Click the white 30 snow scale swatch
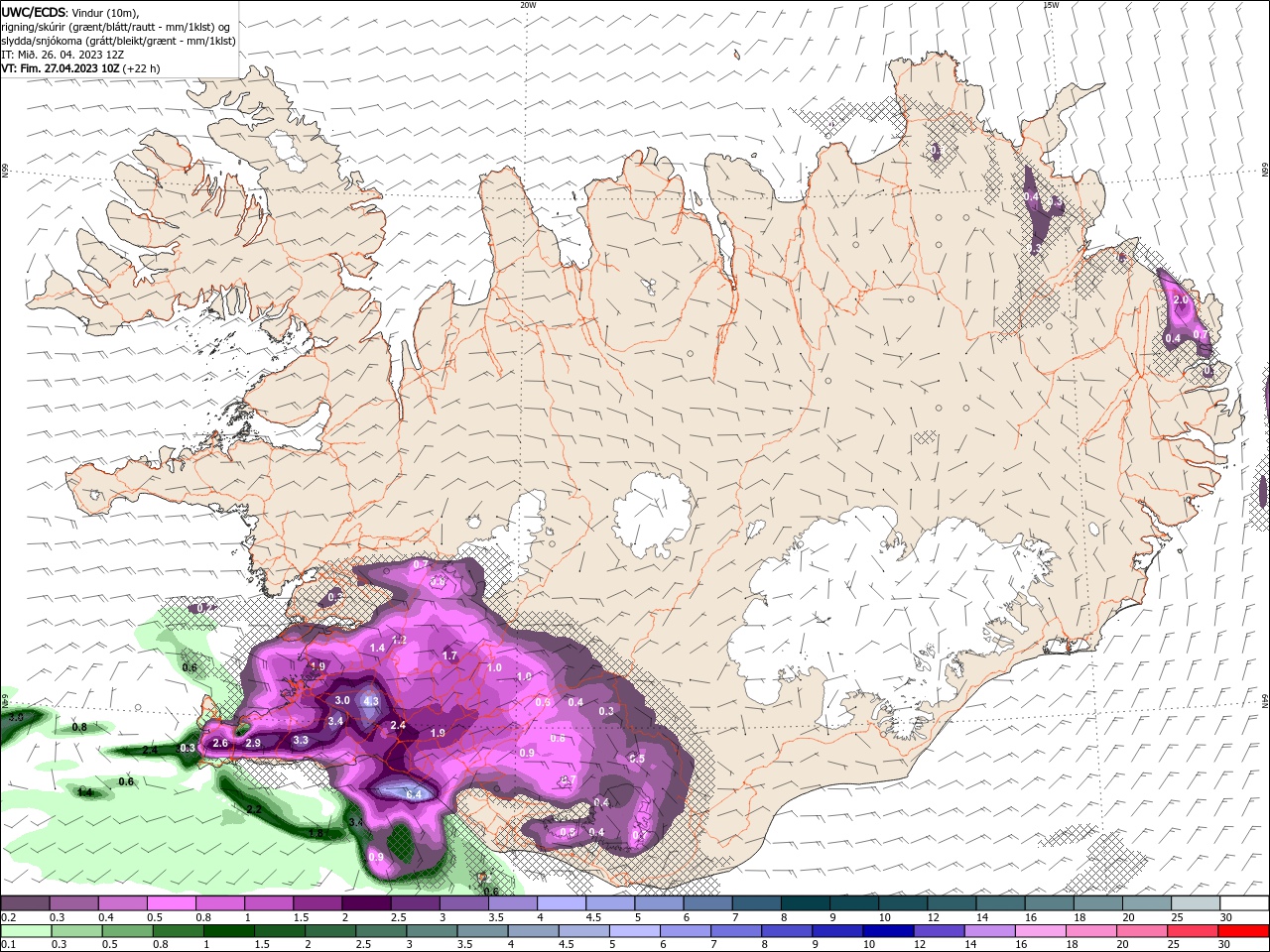1270x952 pixels. pyautogui.click(x=1244, y=903)
